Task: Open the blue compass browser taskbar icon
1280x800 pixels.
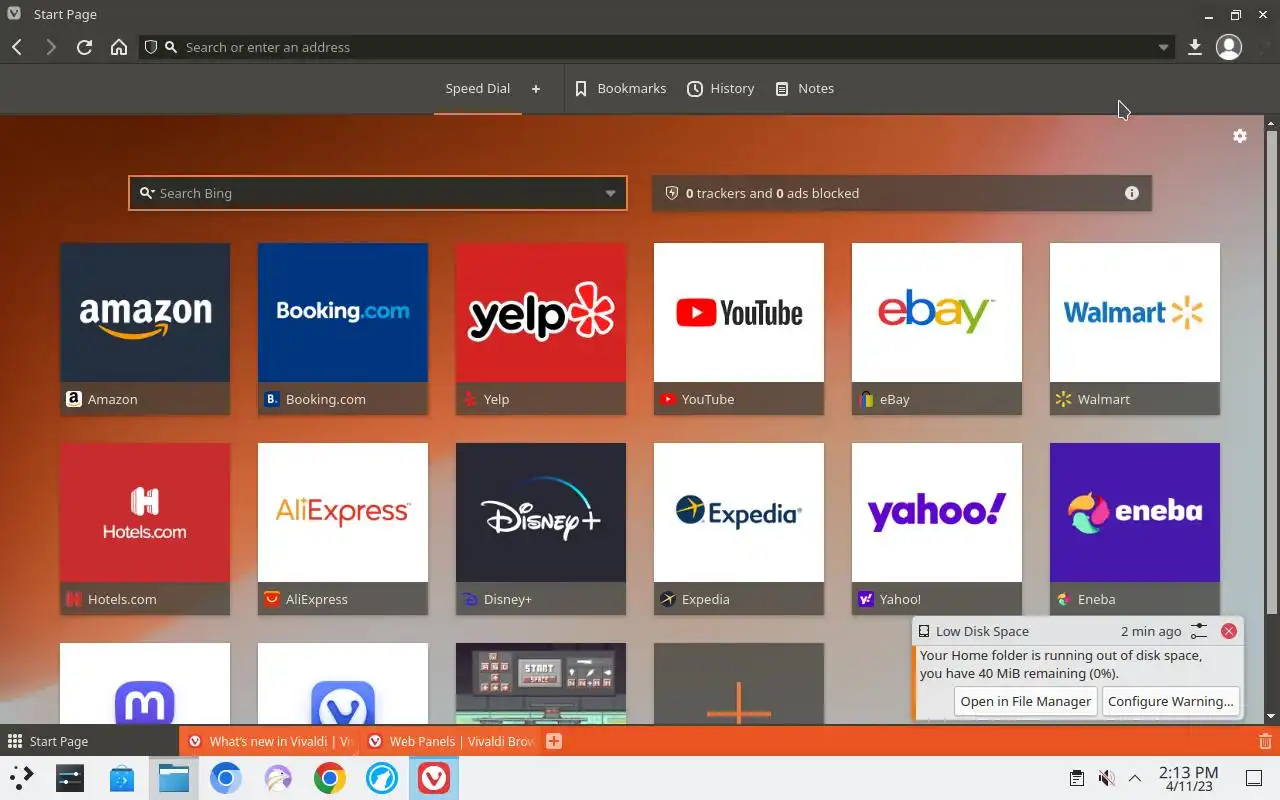Action: 382,778
